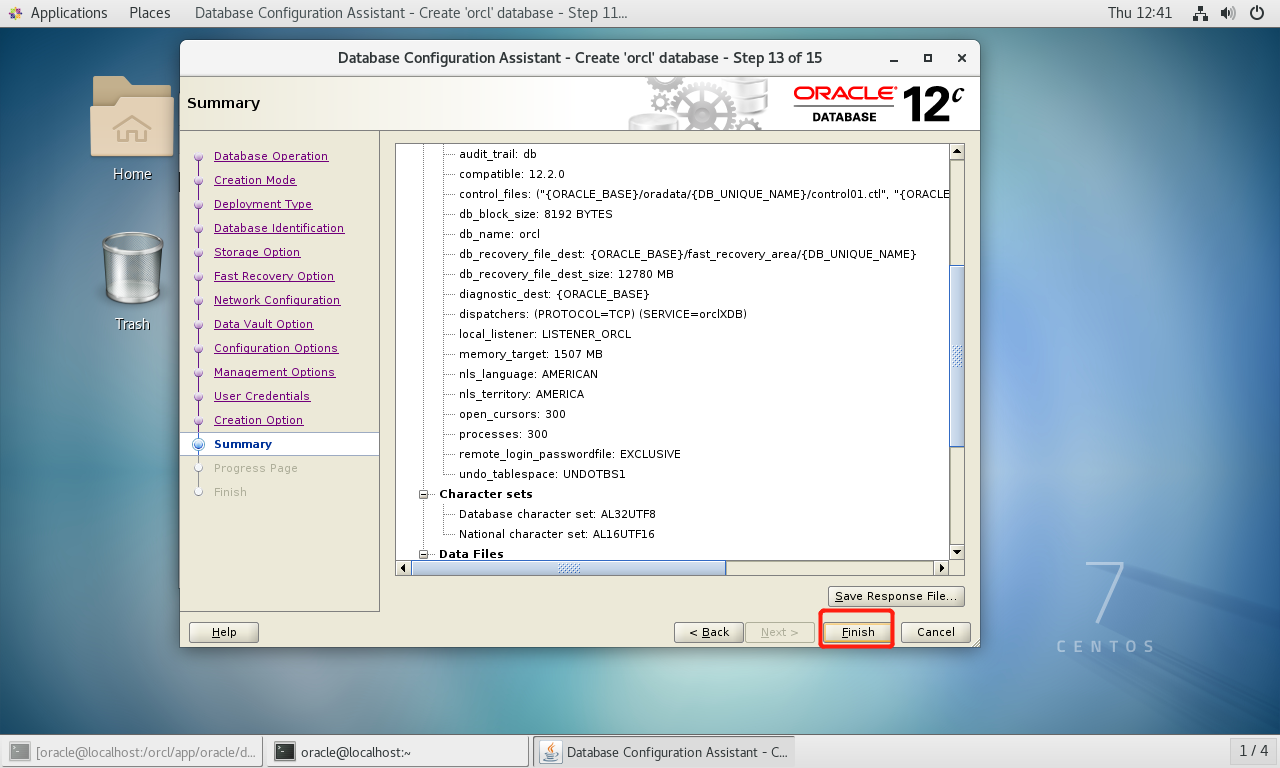Minimize the Database Configuration Assistant window
The image size is (1280, 768).
894,58
